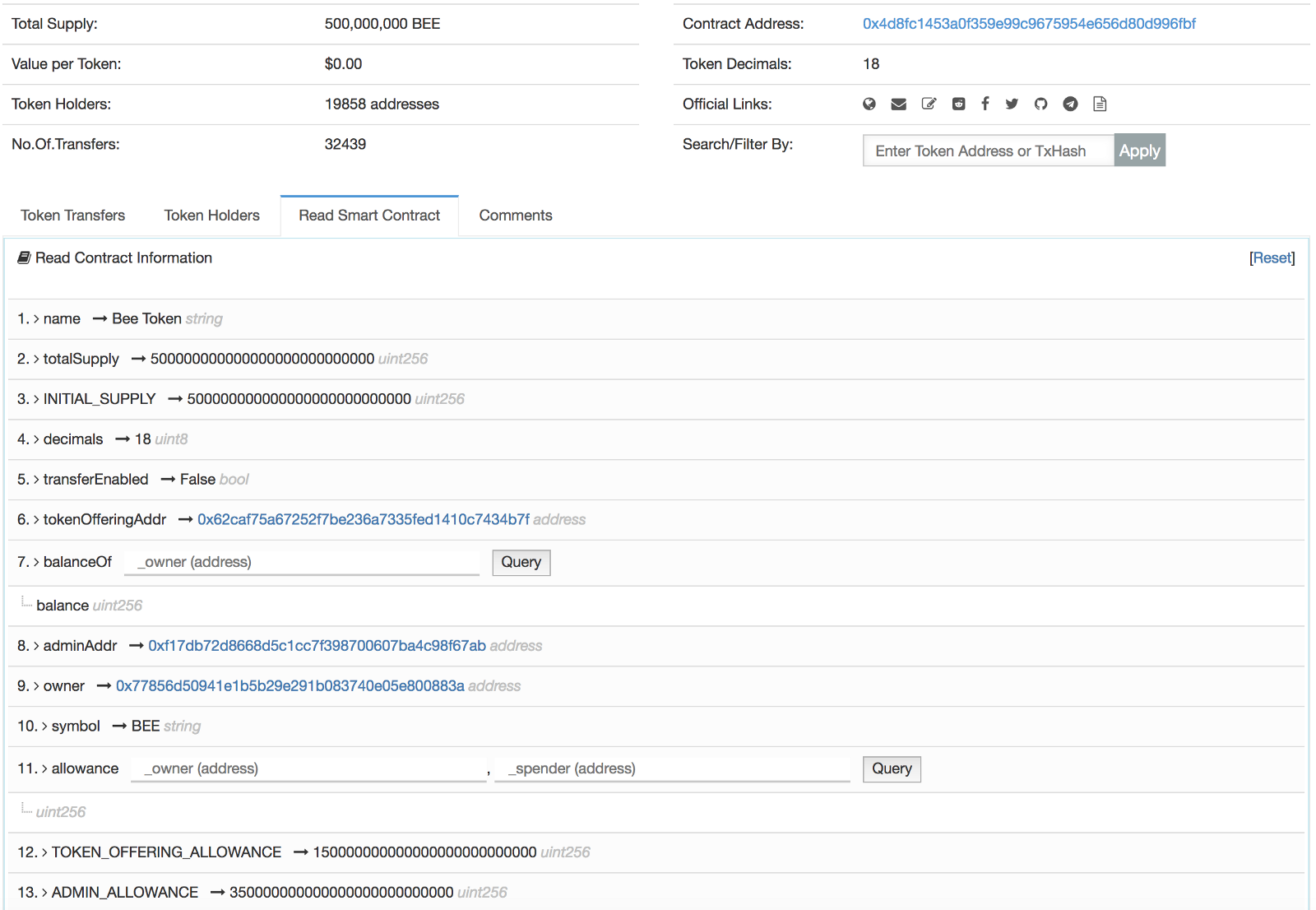Open the GitHub official link
The height and width of the screenshot is (910, 1316).
point(1041,104)
